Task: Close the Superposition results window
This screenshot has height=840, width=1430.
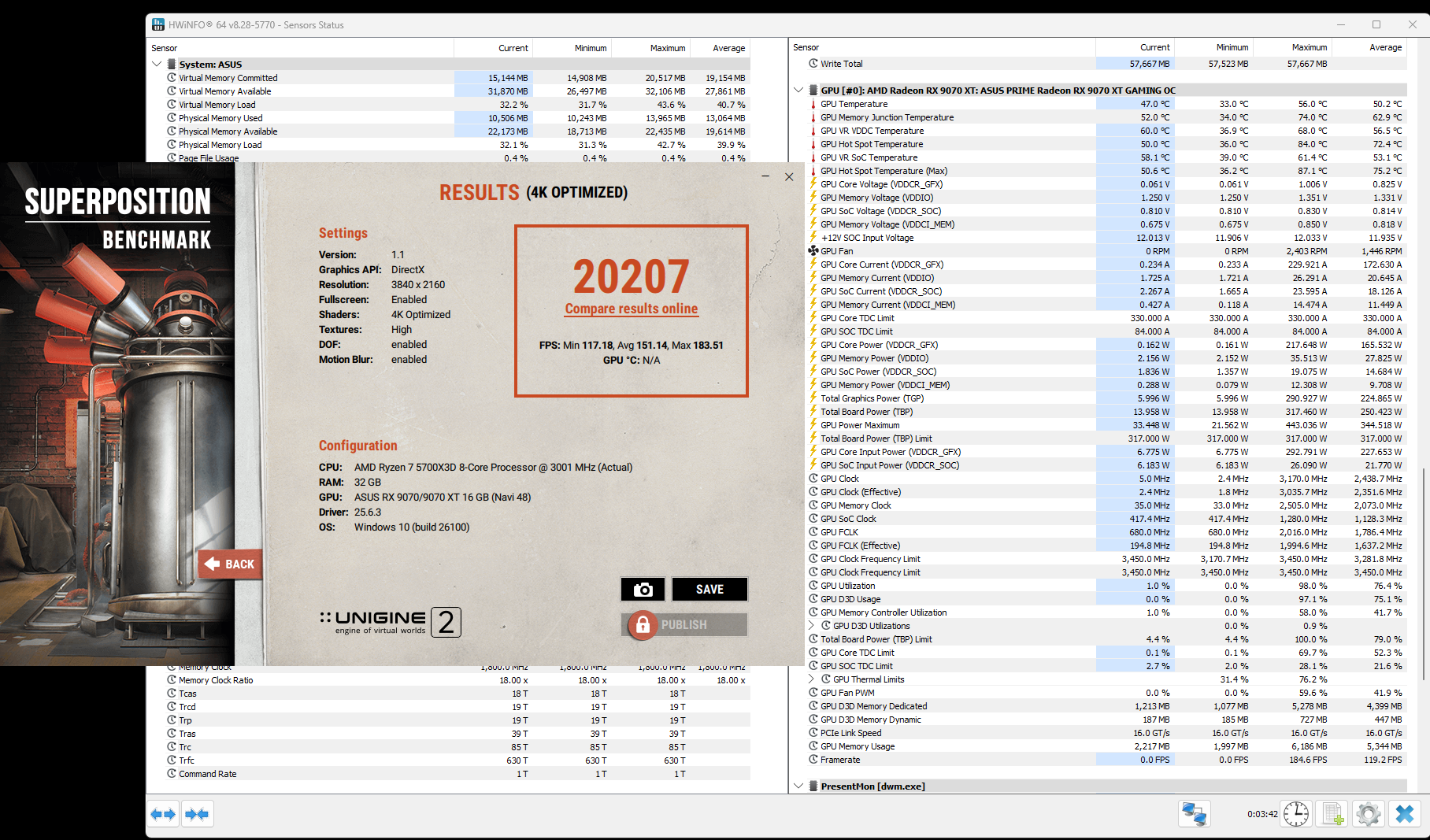Action: click(x=789, y=177)
